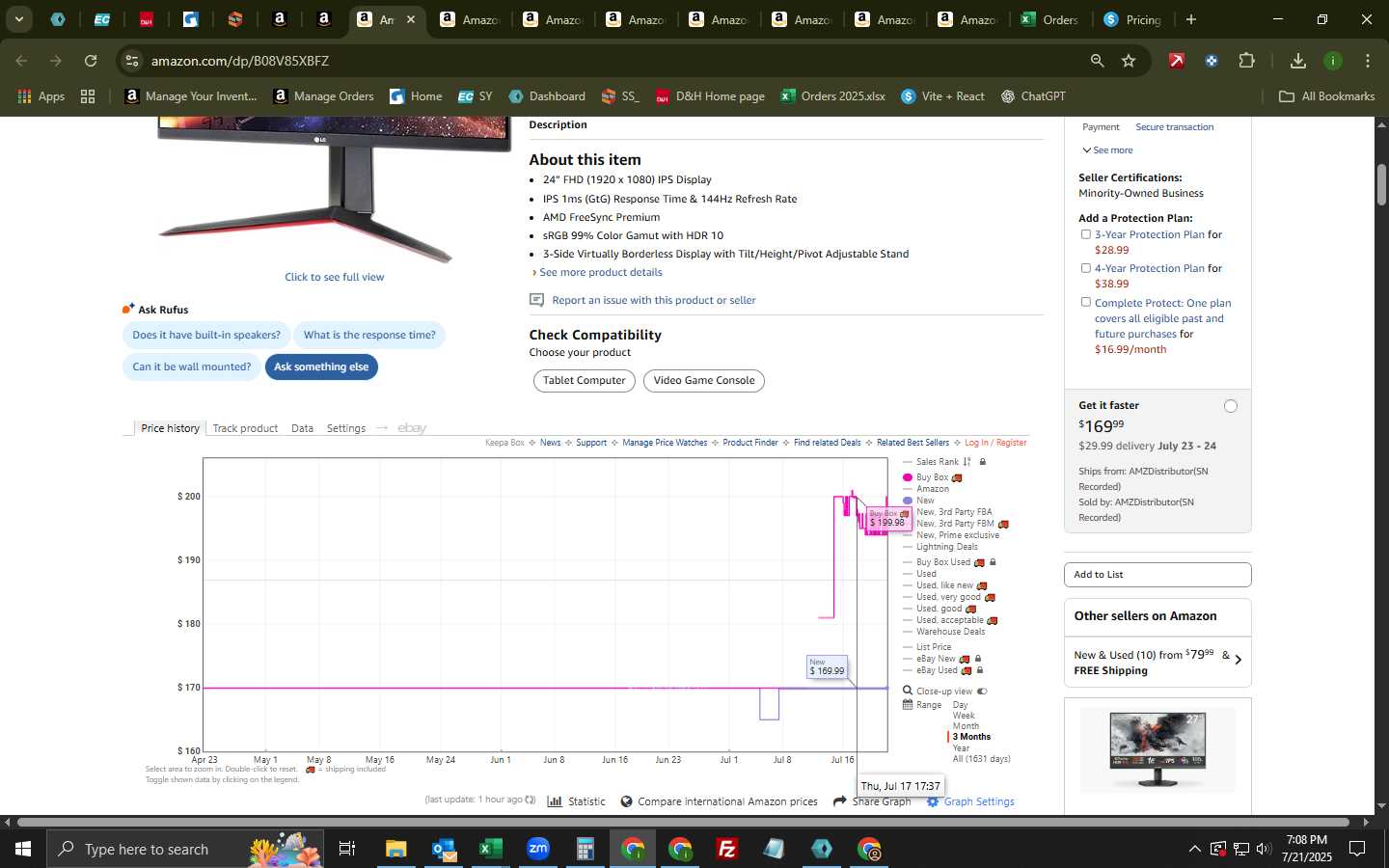Toggle New, 3rd Party FBA legend entry

click(954, 512)
